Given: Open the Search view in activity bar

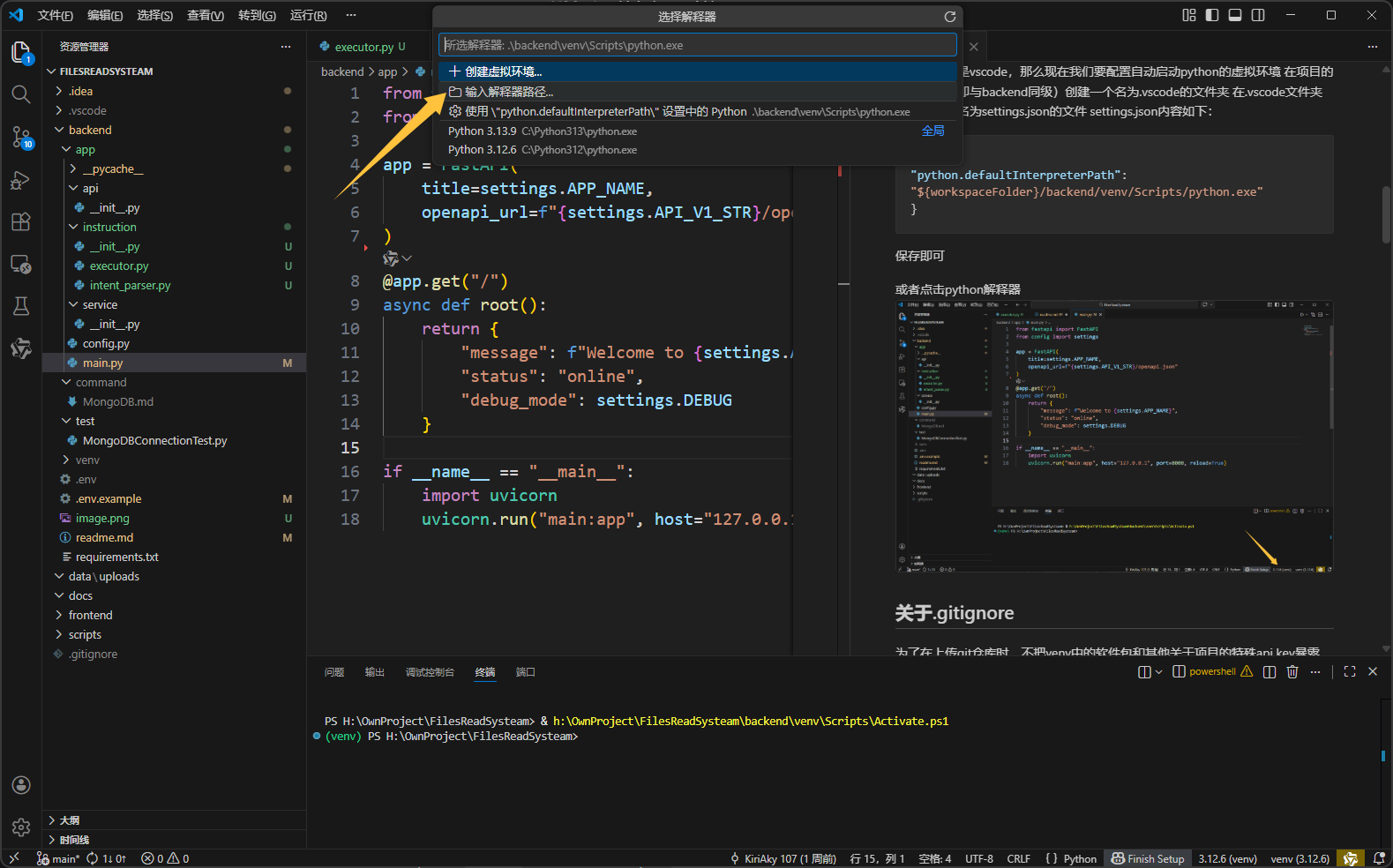Looking at the screenshot, I should [21, 94].
